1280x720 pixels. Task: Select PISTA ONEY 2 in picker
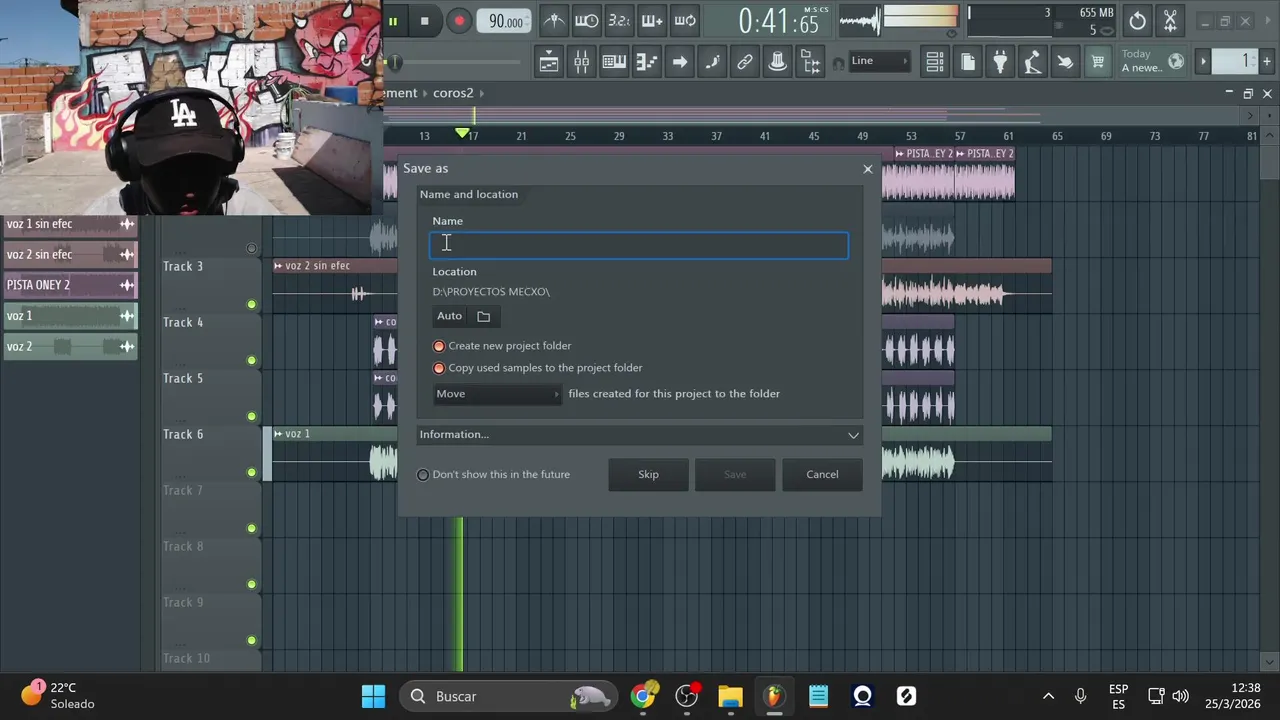(70, 285)
